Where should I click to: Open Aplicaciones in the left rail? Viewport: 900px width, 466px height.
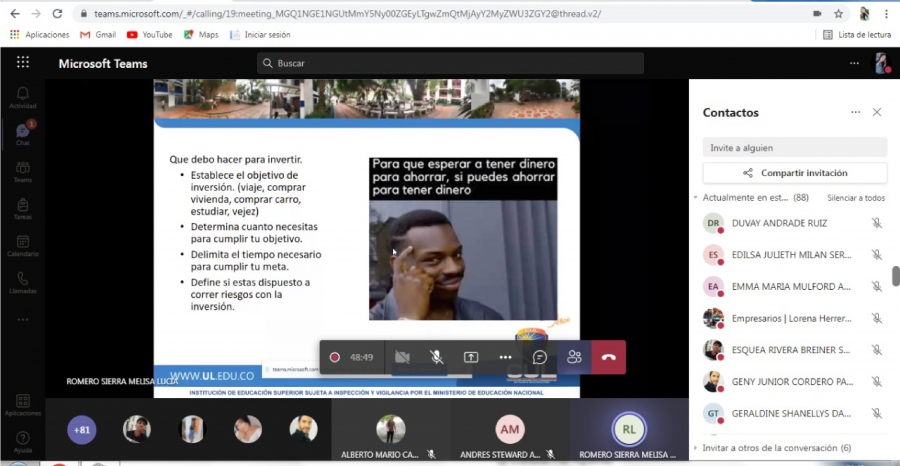click(22, 405)
